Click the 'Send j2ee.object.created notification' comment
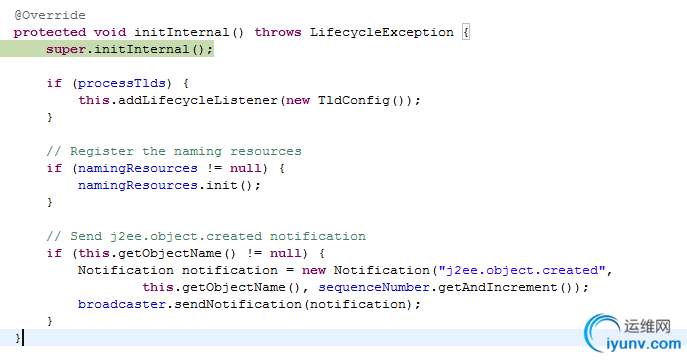The height and width of the screenshot is (360, 687). (206, 236)
